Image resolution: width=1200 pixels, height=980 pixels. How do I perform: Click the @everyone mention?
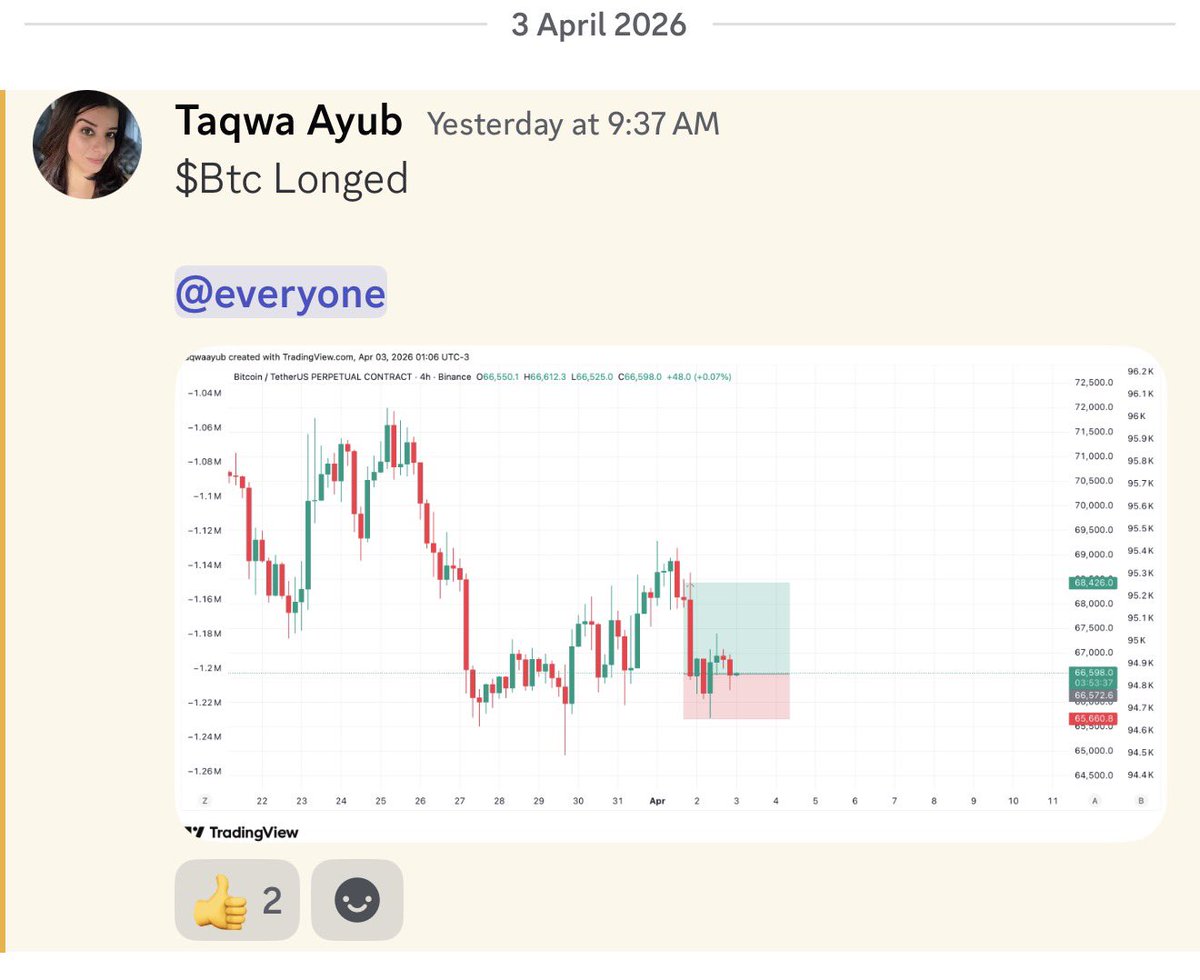tap(280, 293)
